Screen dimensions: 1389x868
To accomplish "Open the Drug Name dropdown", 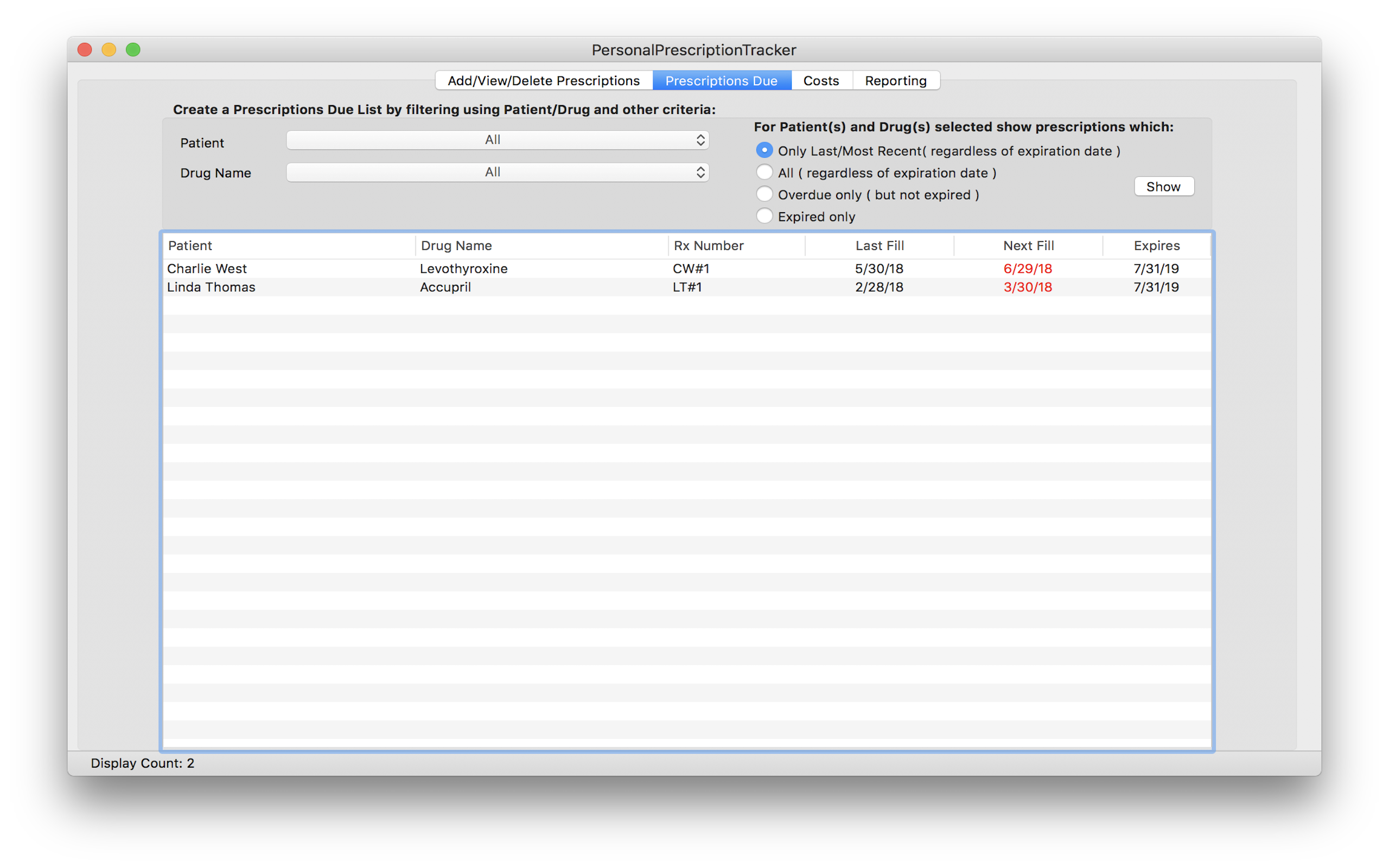I will 497,172.
